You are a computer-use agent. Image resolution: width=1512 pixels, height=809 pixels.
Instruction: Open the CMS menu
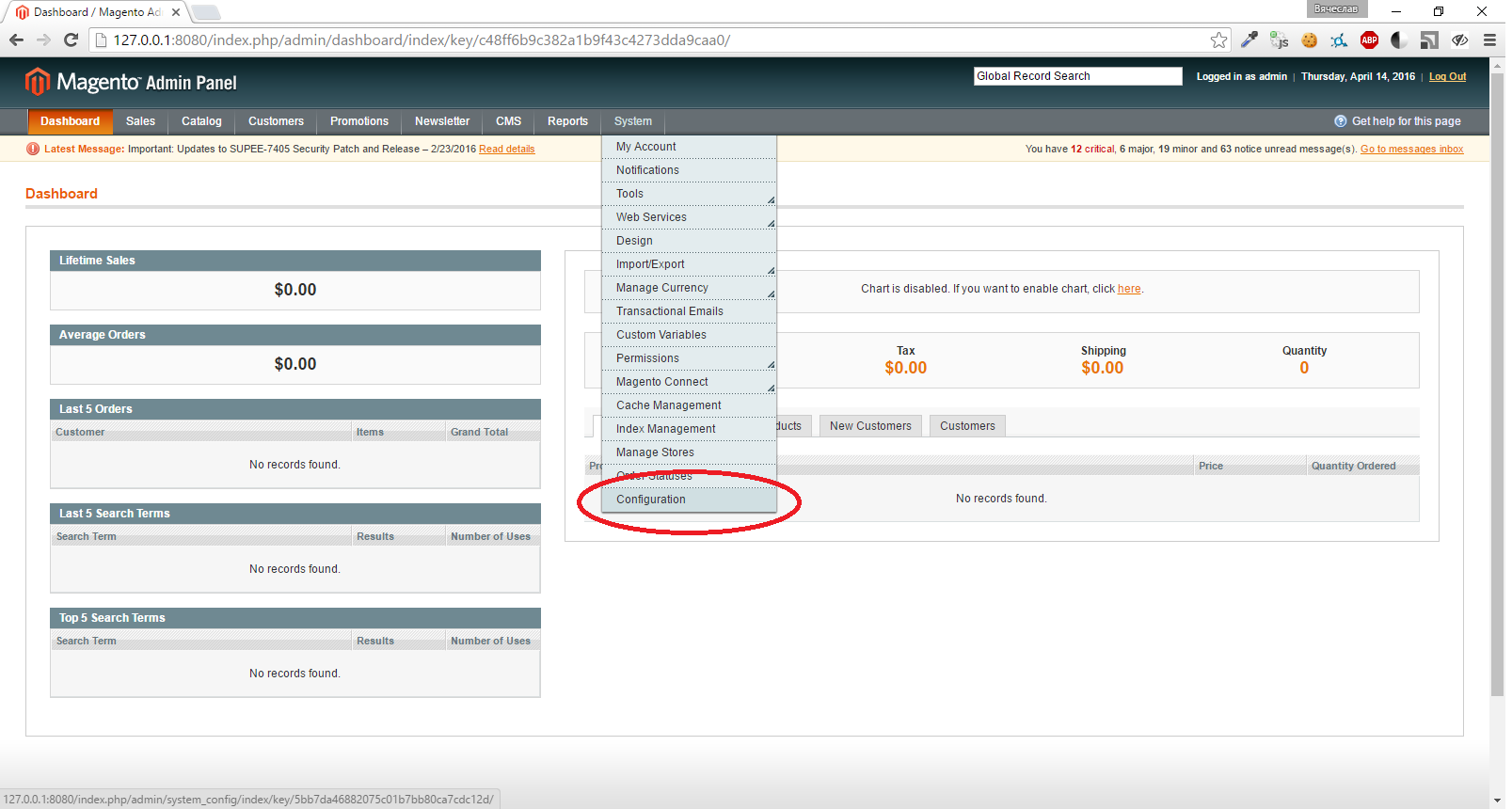pyautogui.click(x=508, y=121)
